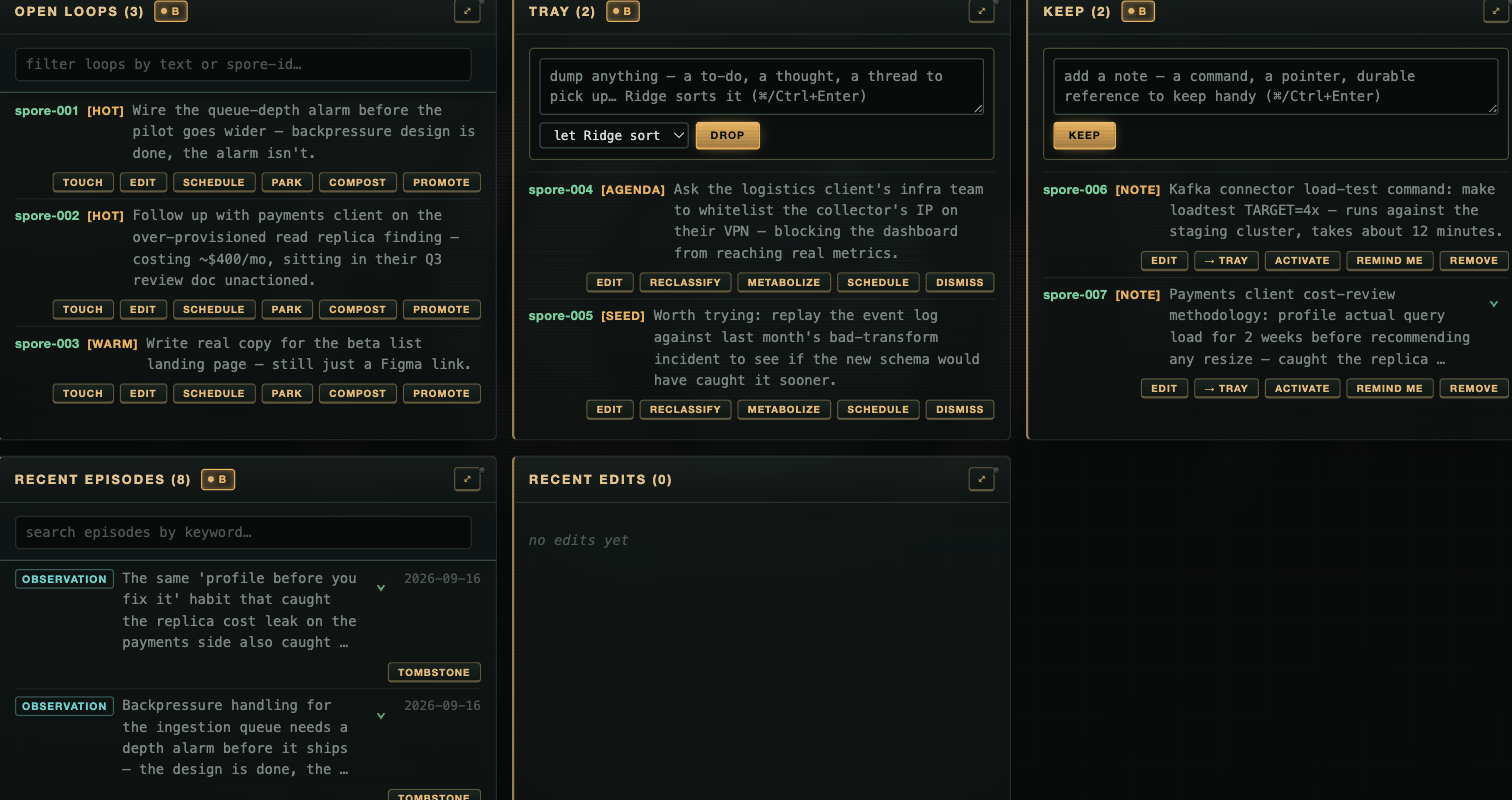Expand the spore-007 note text
Image resolution: width=1512 pixels, height=800 pixels.
point(1494,304)
